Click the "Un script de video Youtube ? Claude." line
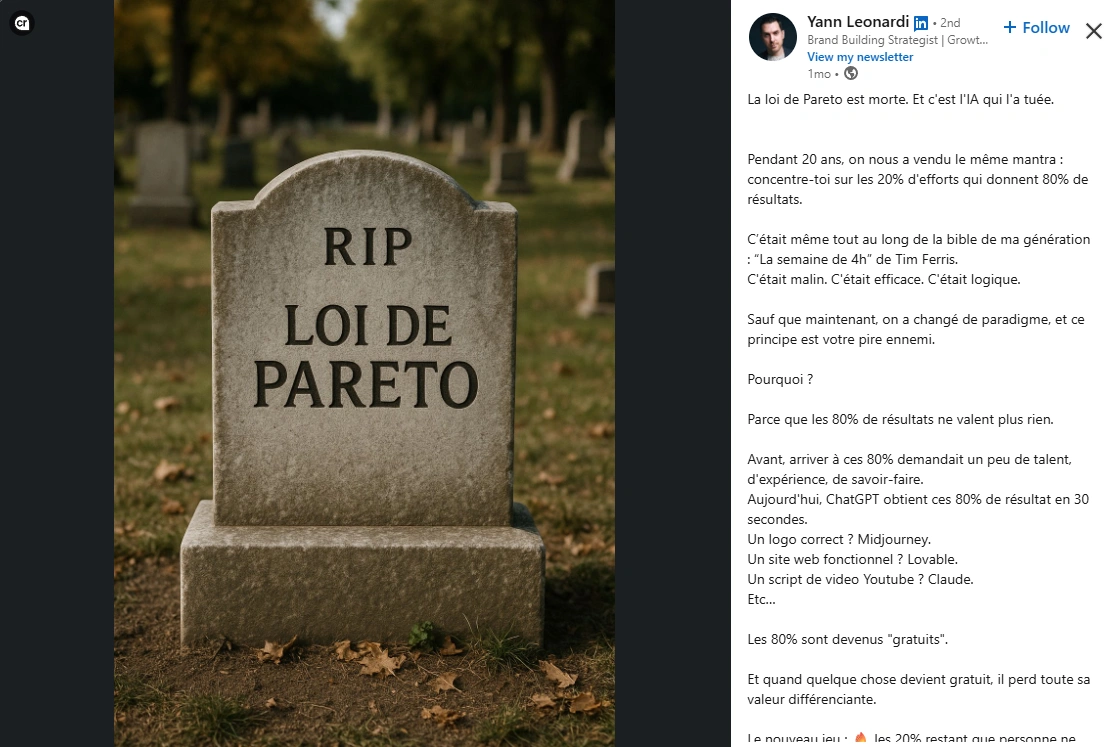The height and width of the screenshot is (747, 1105). [860, 579]
